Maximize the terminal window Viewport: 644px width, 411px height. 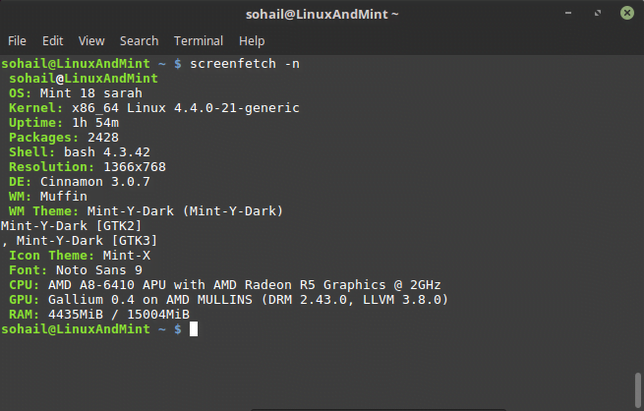tap(598, 13)
